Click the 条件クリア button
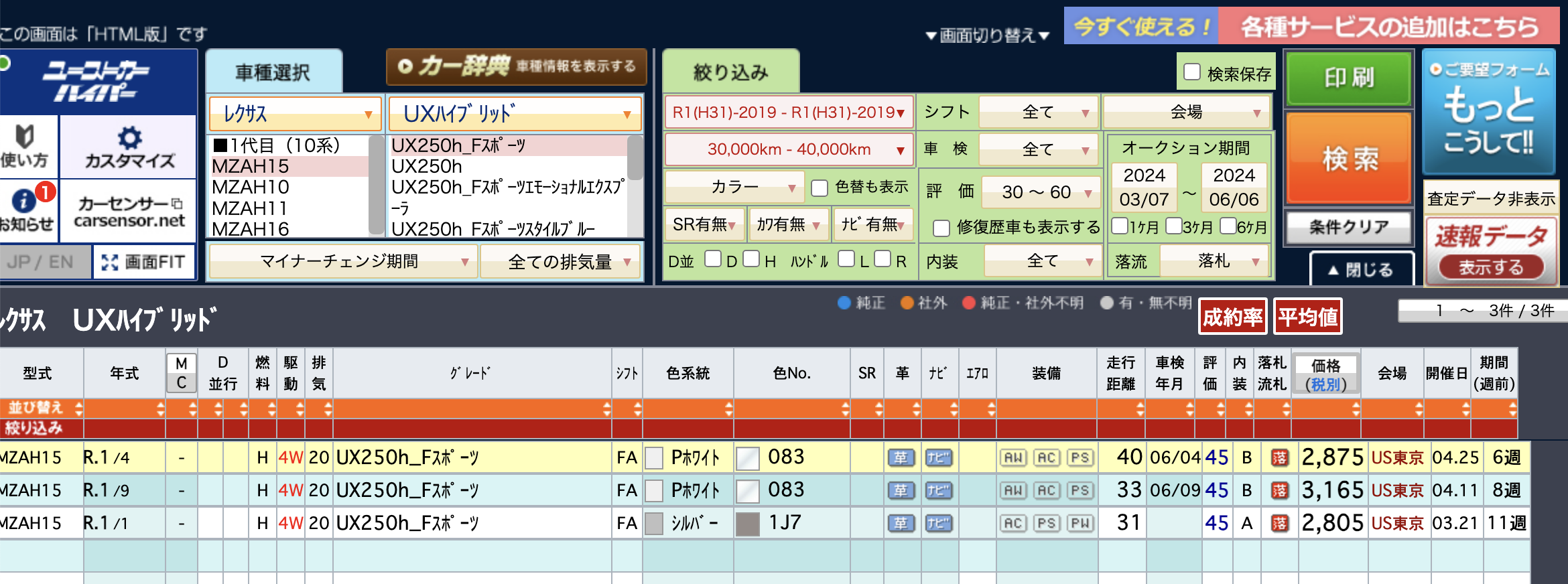The image size is (1568, 584). (x=1350, y=227)
